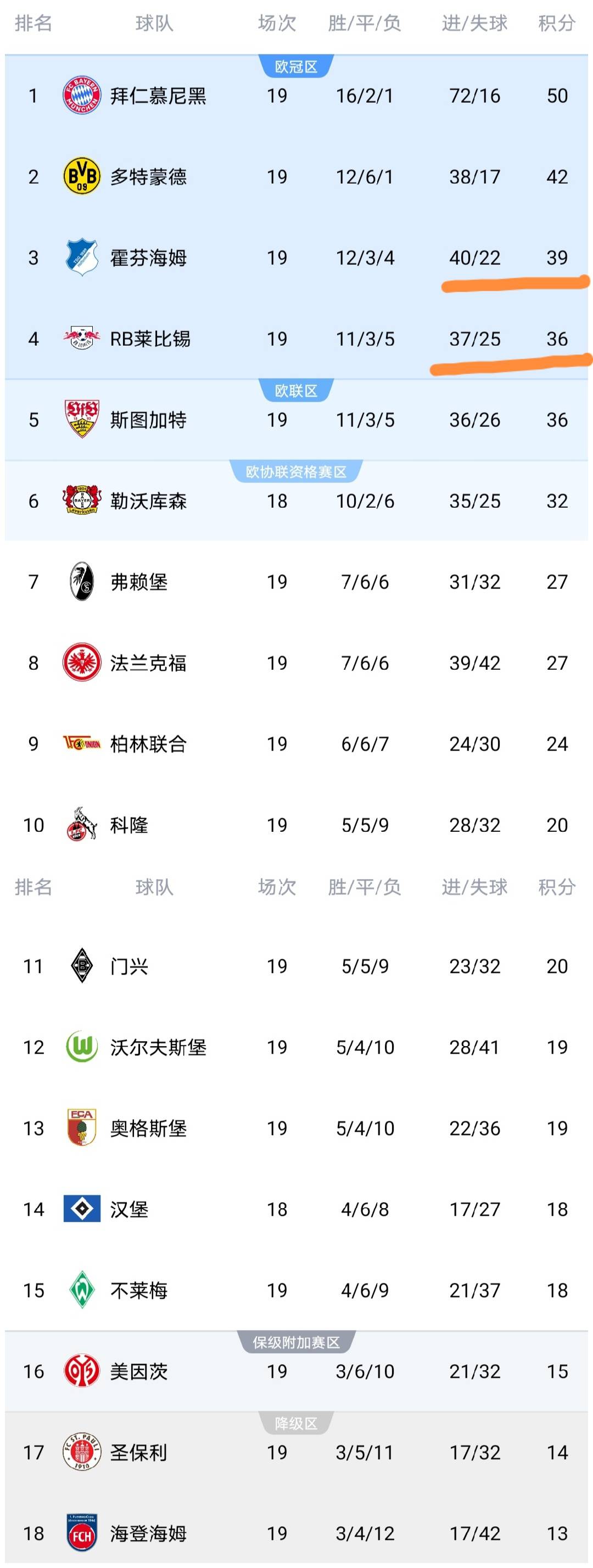Image resolution: width=593 pixels, height=1568 pixels.
Task: Tap the 降级区 relegation zone label
Action: click(x=296, y=1424)
